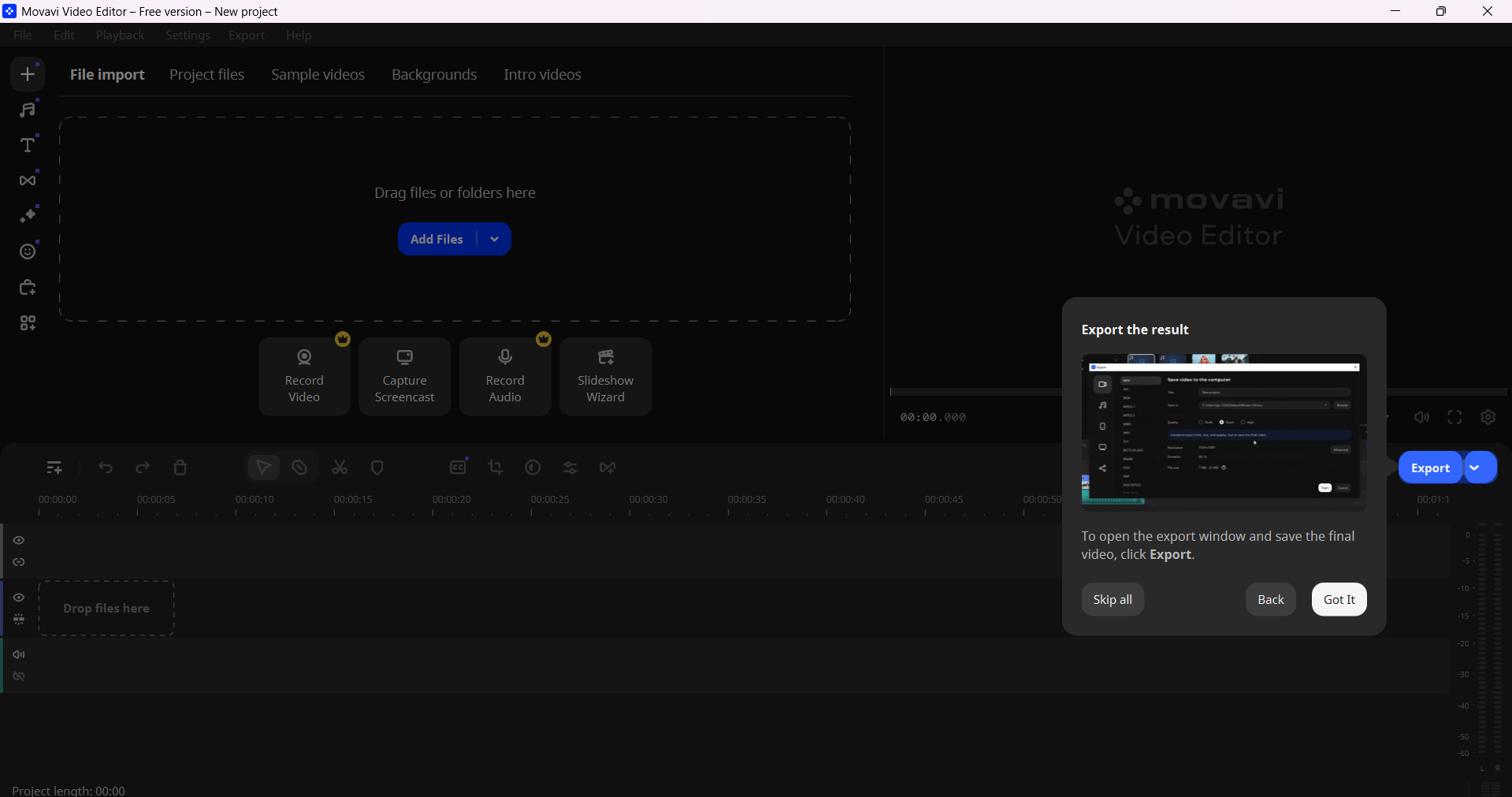Open the More tools grid icon
Screen dimensions: 1512x797
(x=28, y=323)
